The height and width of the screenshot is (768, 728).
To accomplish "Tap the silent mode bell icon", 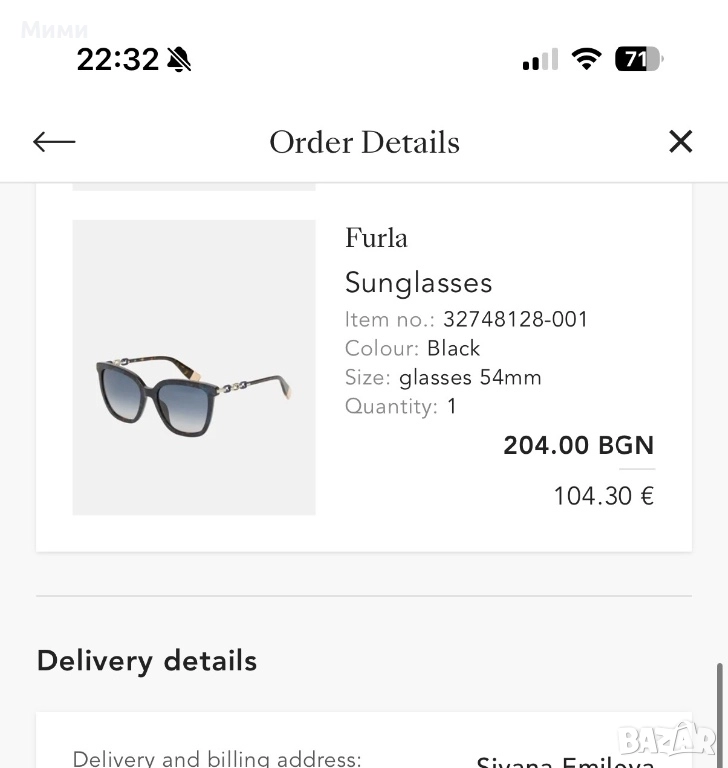I will tap(179, 60).
